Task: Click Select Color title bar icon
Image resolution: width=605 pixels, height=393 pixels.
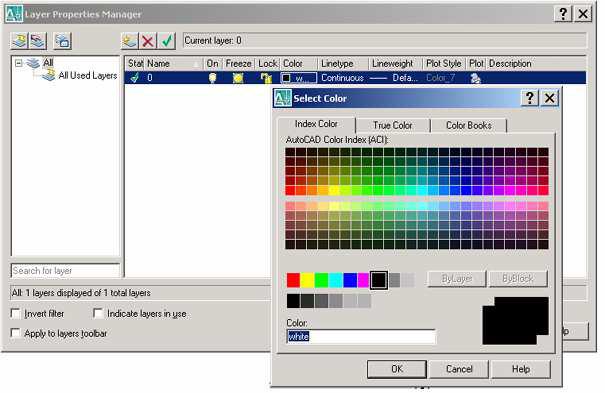Action: tap(282, 98)
